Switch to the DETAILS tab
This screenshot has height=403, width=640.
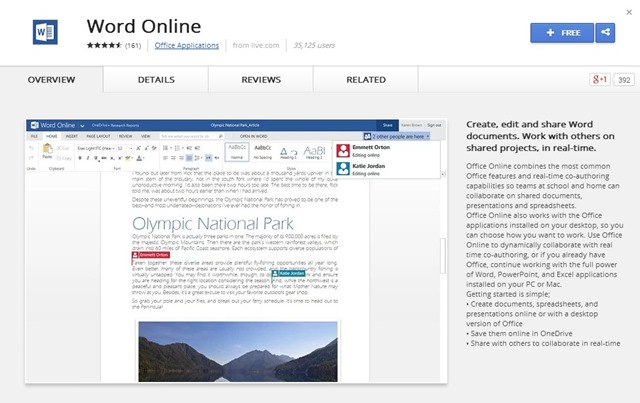pos(156,80)
